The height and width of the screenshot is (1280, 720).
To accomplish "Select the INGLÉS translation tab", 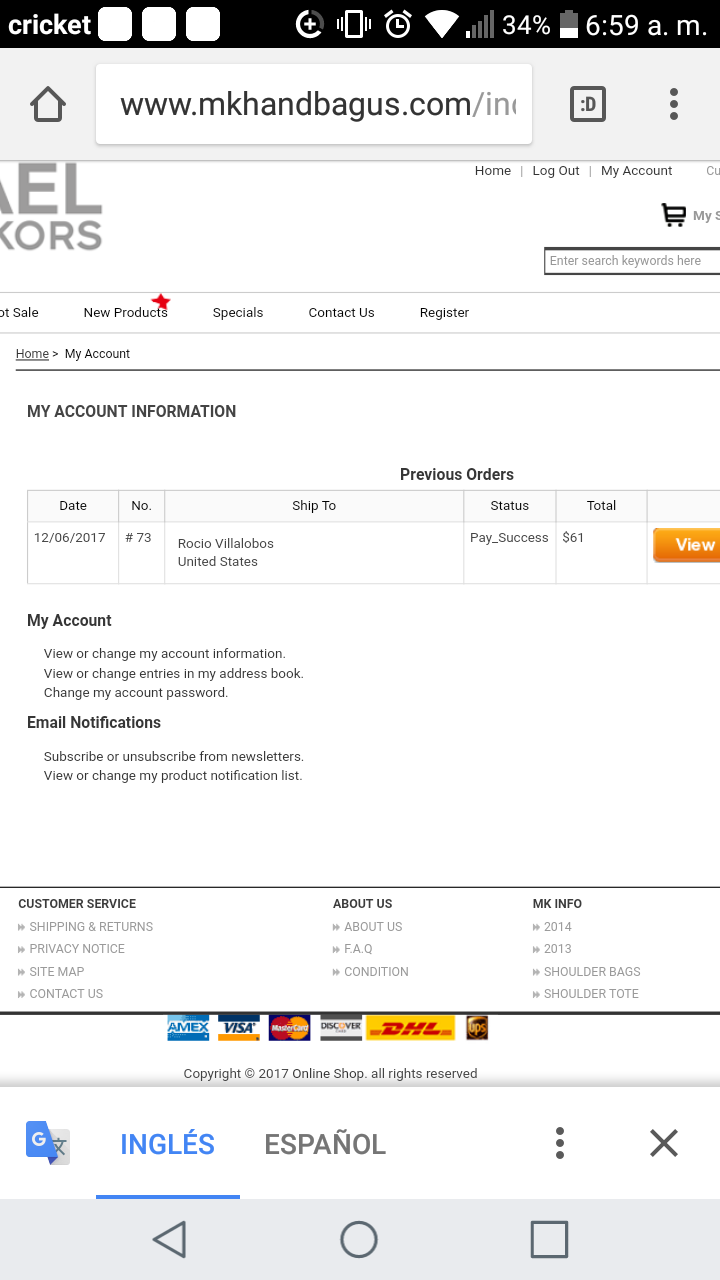I will click(168, 1144).
